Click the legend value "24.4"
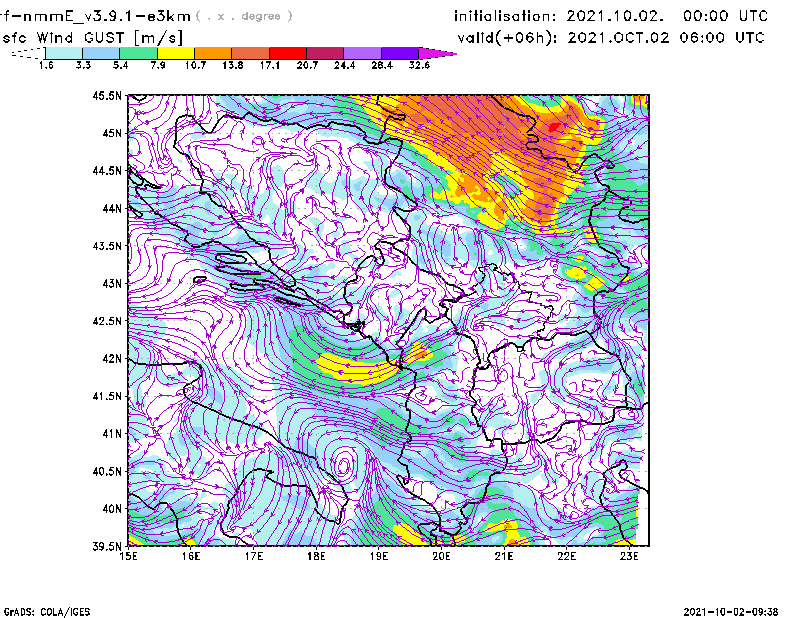This screenshot has width=800, height=618. 344,65
